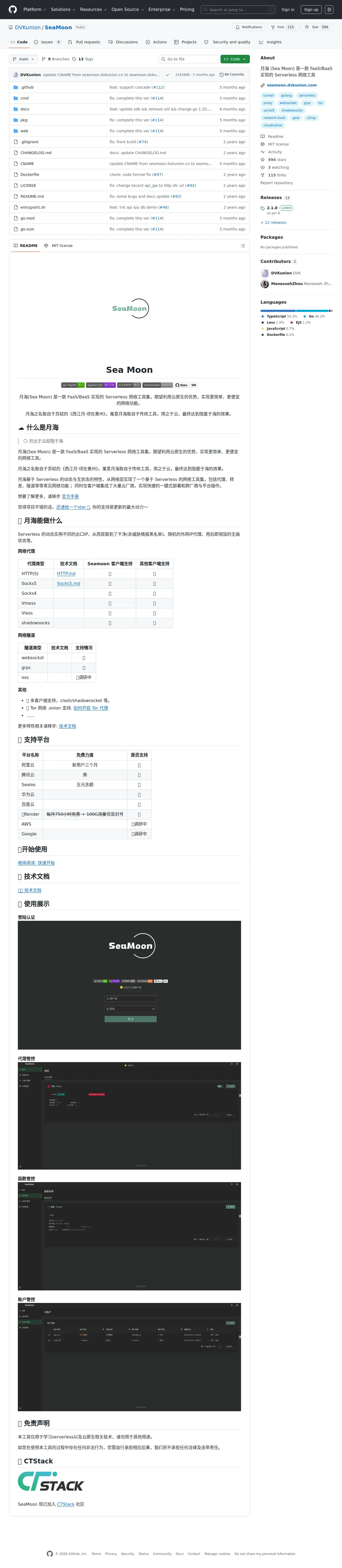Click the search or jump to field
Image resolution: width=342 pixels, height=1568 pixels.
click(238, 10)
